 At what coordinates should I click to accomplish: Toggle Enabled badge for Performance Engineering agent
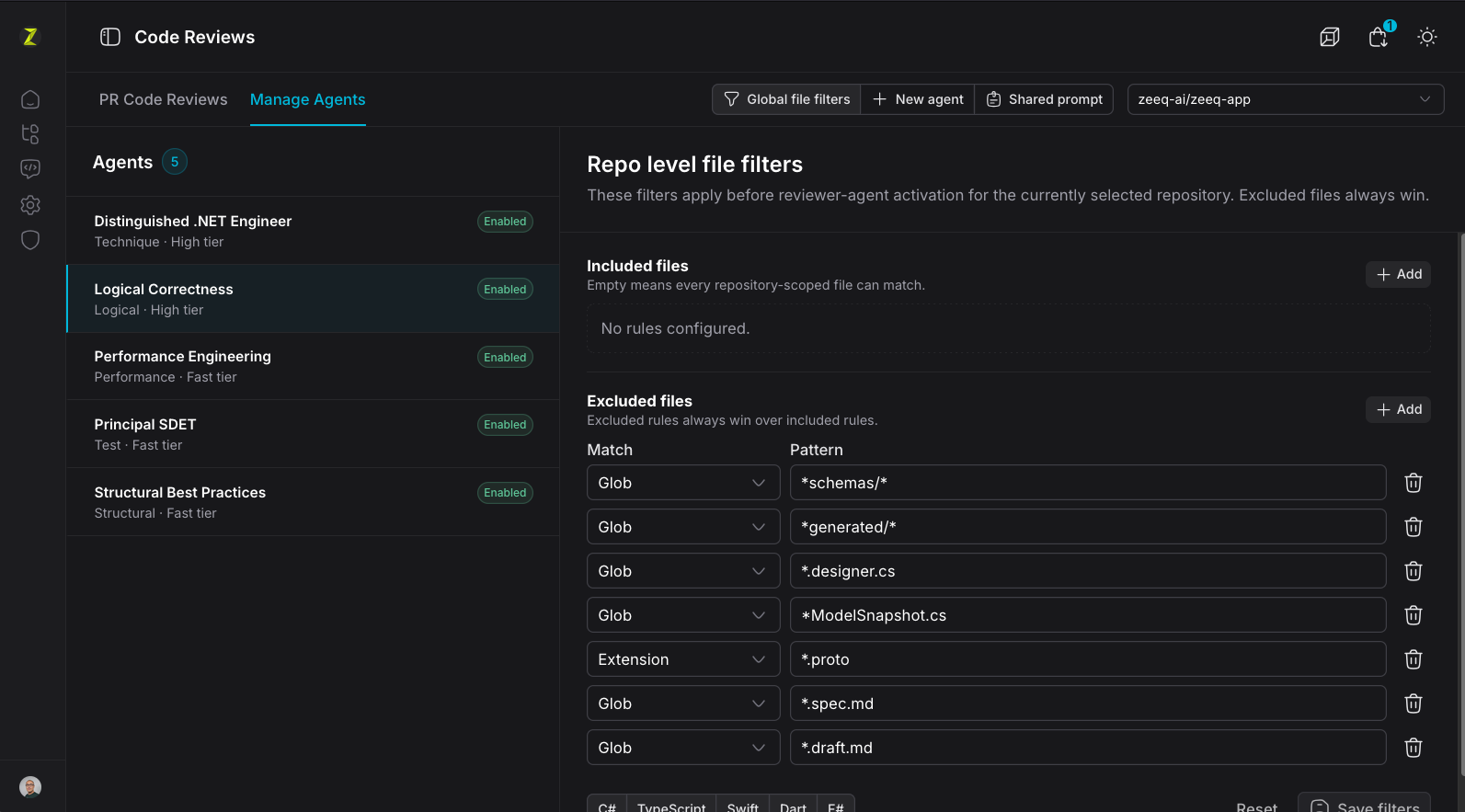click(x=505, y=358)
